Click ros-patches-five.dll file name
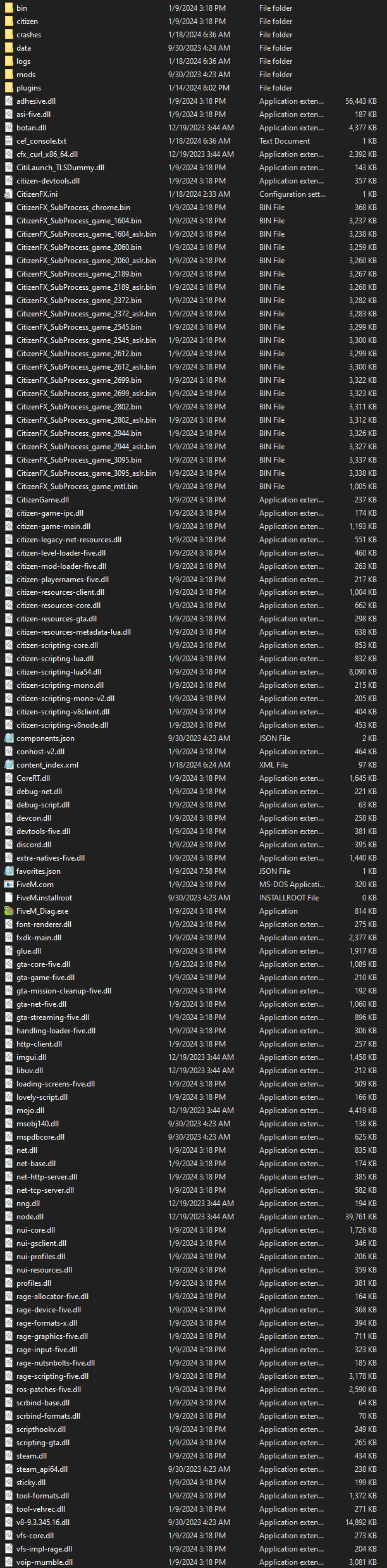 pyautogui.click(x=49, y=1389)
